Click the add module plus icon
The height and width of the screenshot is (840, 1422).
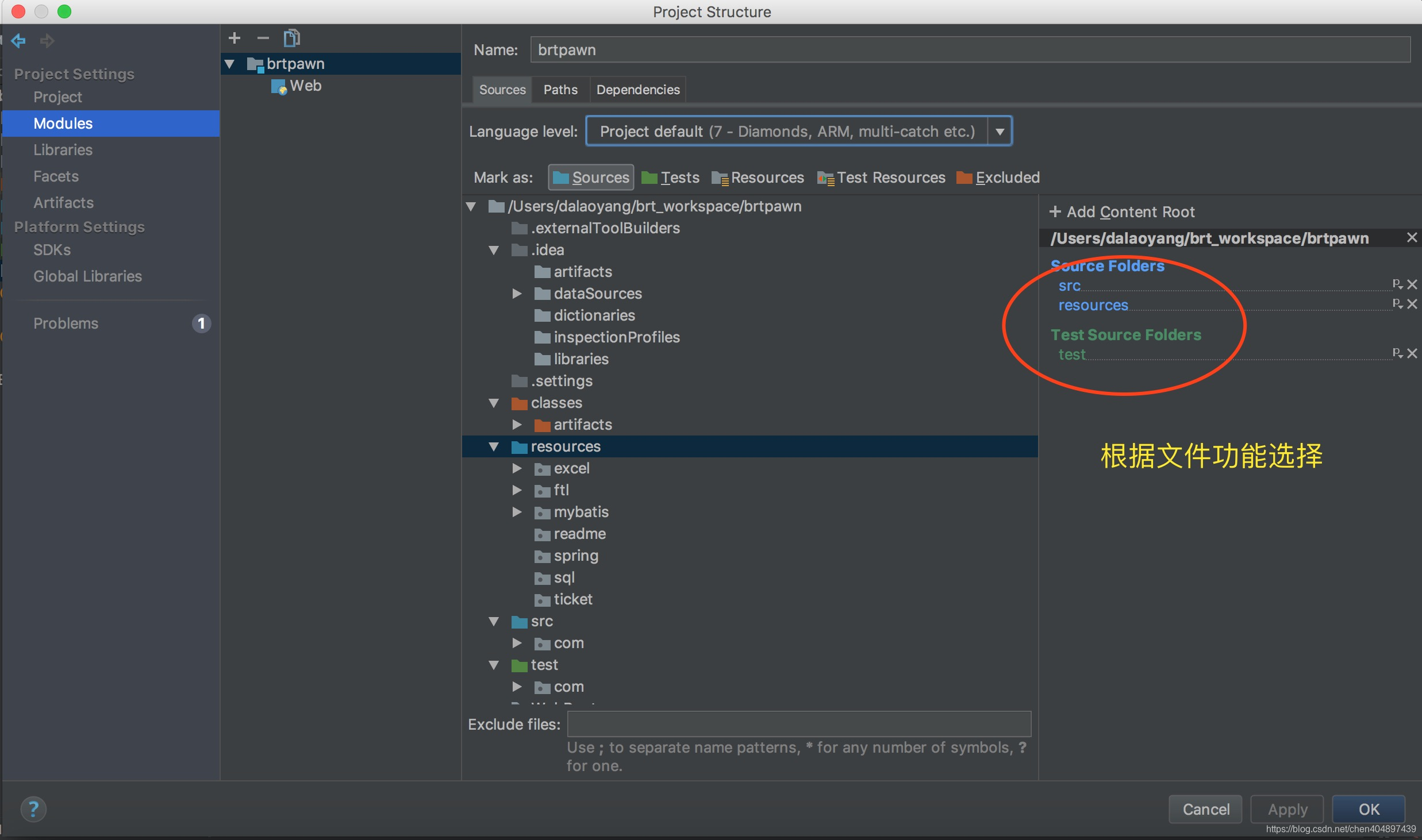(x=234, y=38)
